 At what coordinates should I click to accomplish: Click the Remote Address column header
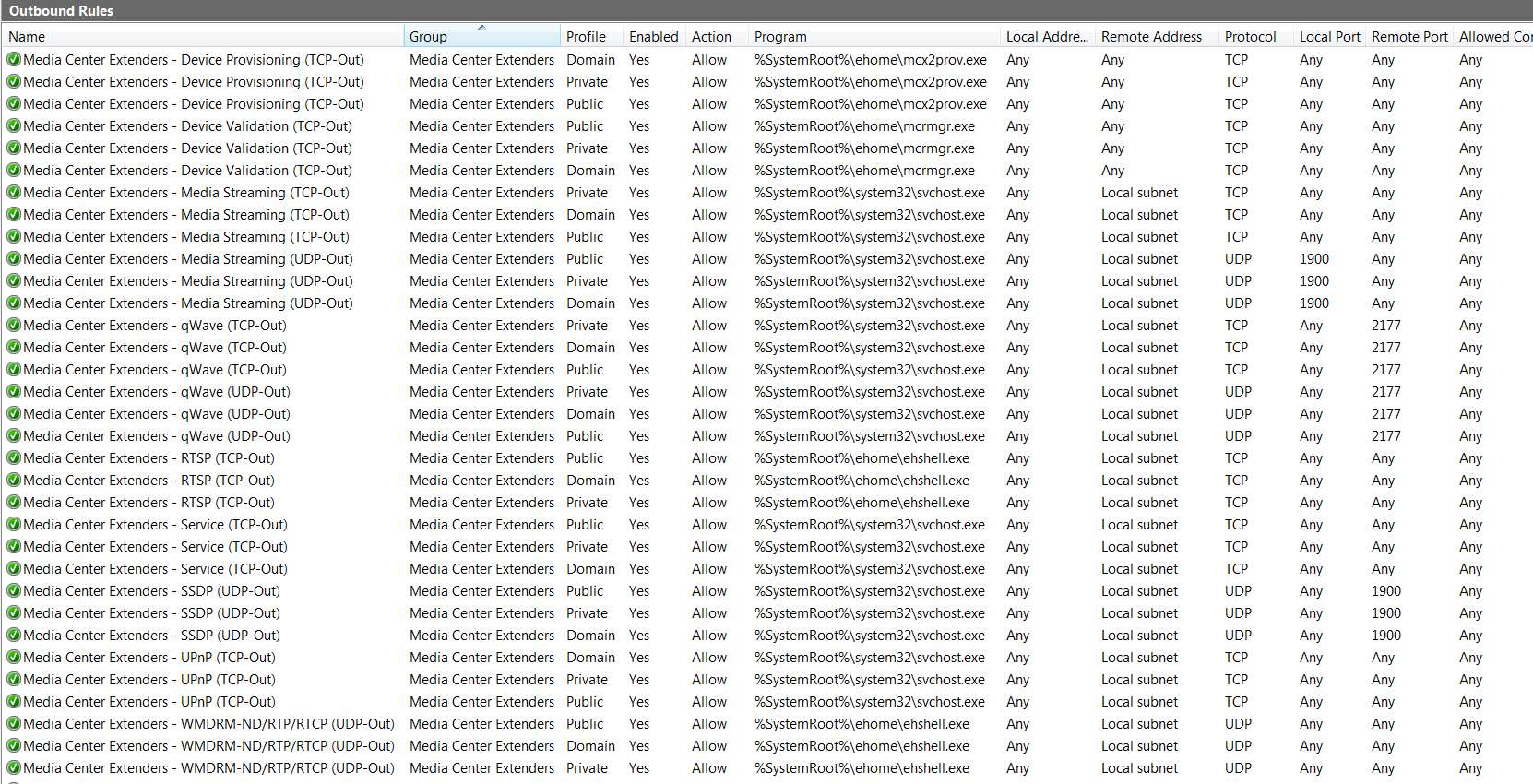[1157, 37]
